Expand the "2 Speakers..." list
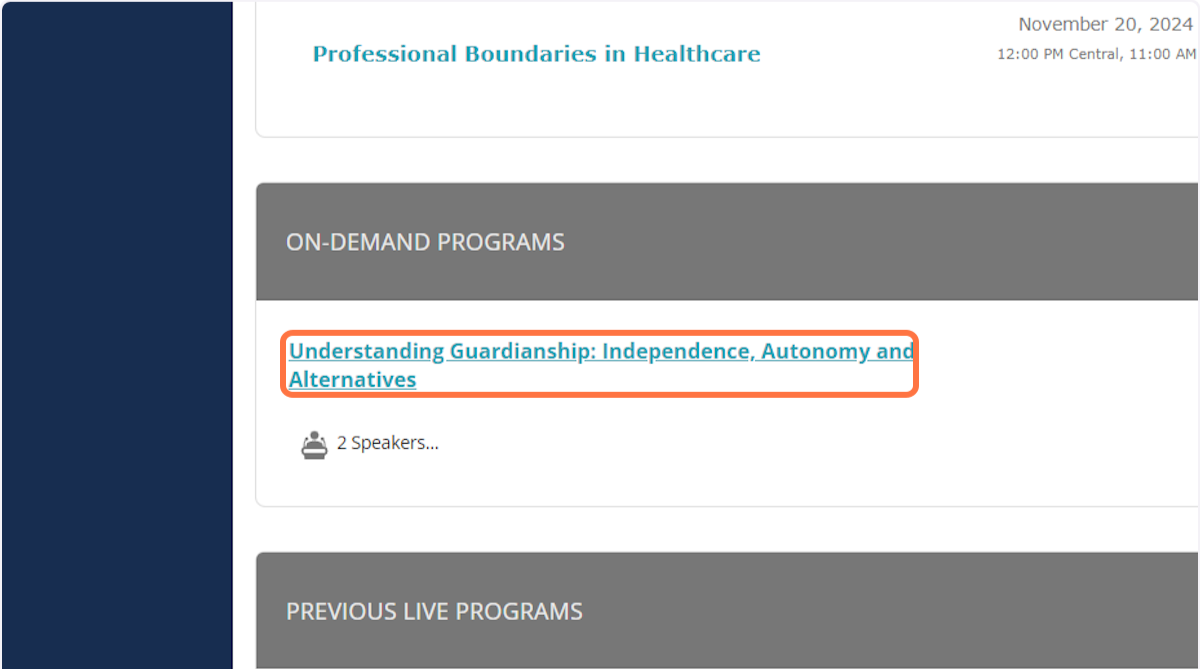The height and width of the screenshot is (669, 1200). click(x=387, y=443)
